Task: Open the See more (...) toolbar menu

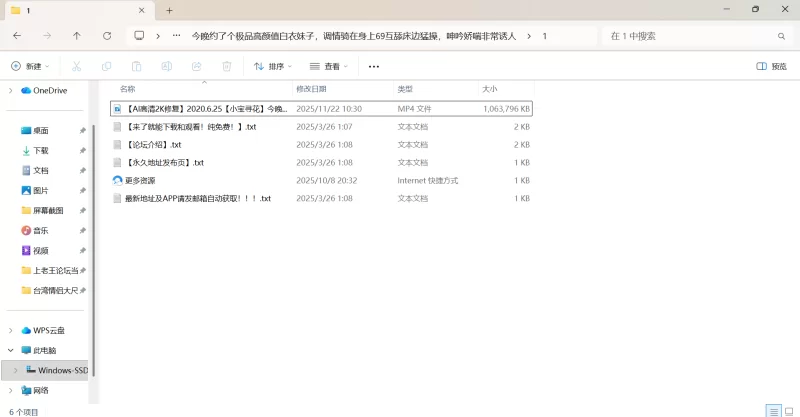Action: point(374,66)
